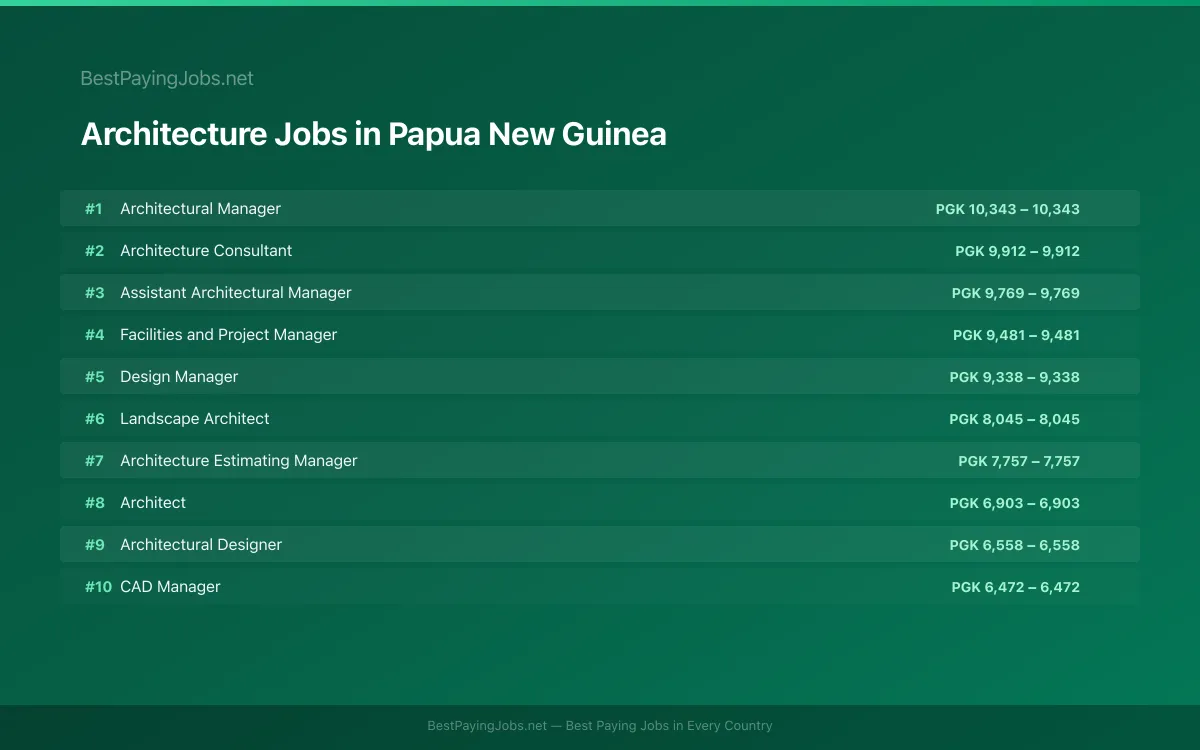Click the Architecture Estimating Manager job title
The image size is (1200, 750).
point(239,461)
